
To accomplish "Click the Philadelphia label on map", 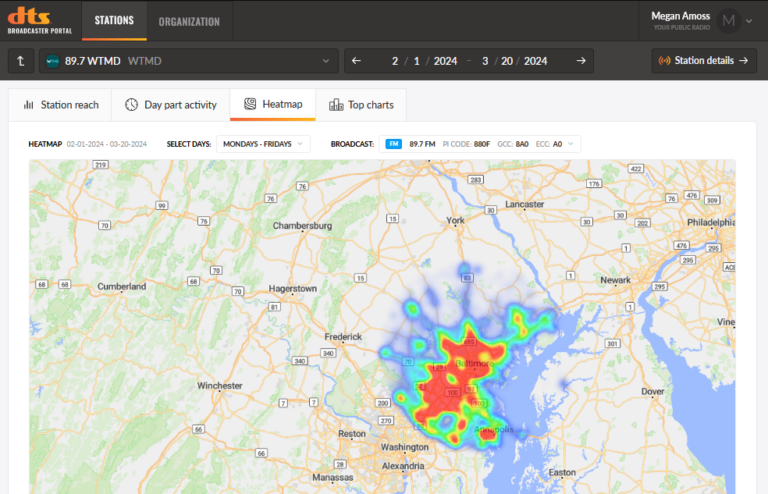I will pyautogui.click(x=711, y=222).
